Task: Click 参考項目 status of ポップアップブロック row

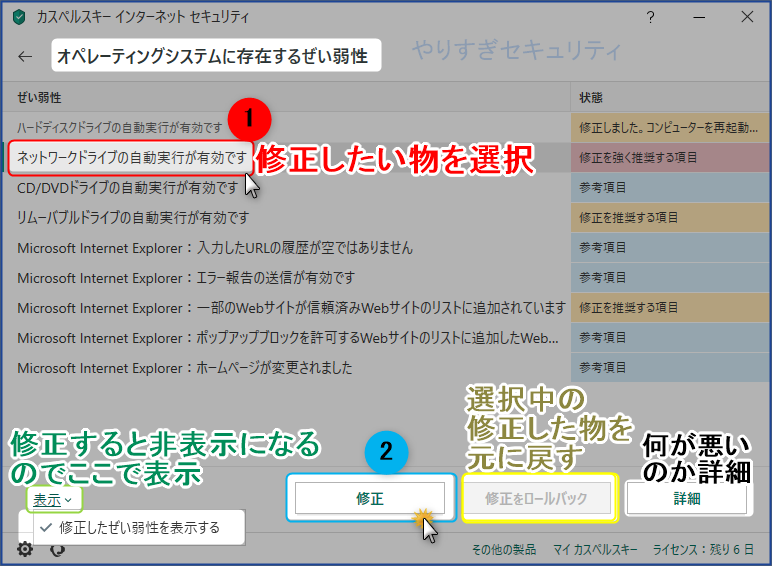Action: [670, 338]
